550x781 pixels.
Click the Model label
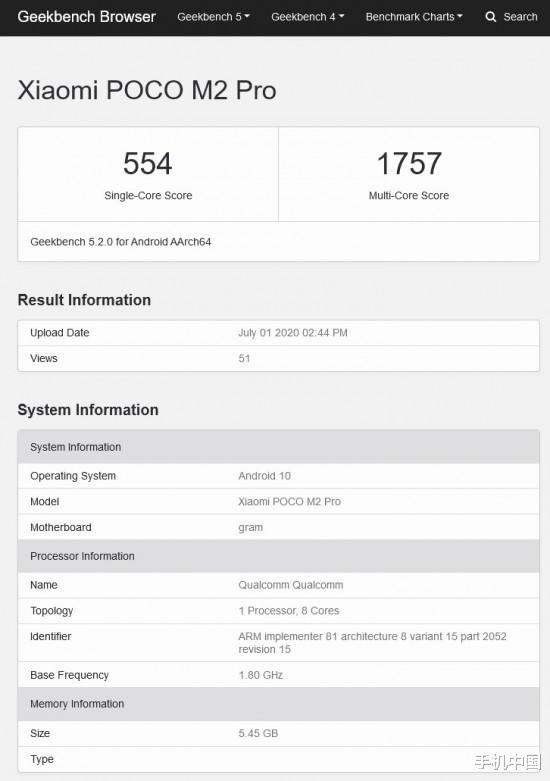coord(45,502)
